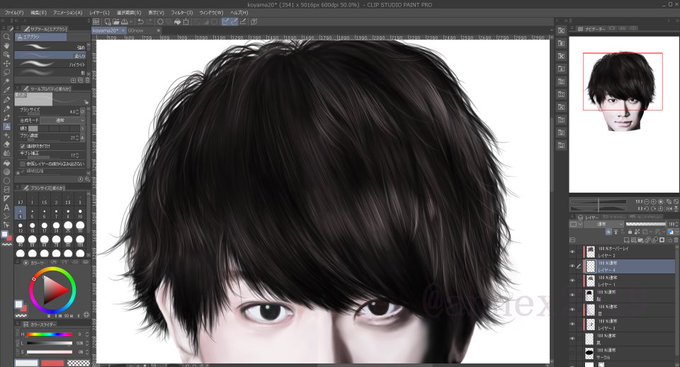Click the red sub drawing color swatch
The image size is (680, 367).
click(52, 363)
